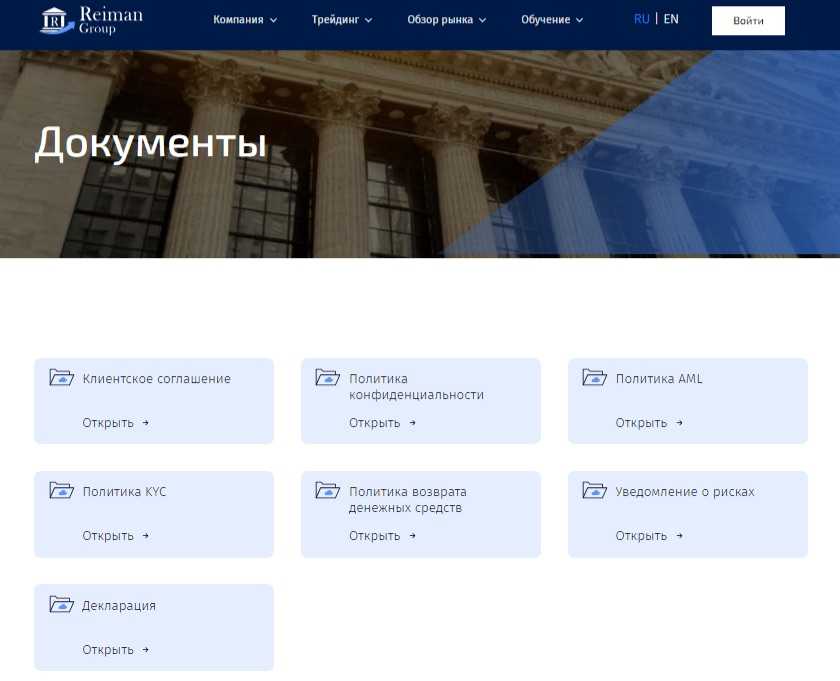Click folder icon beside Клиентское соглашение

(x=62, y=378)
